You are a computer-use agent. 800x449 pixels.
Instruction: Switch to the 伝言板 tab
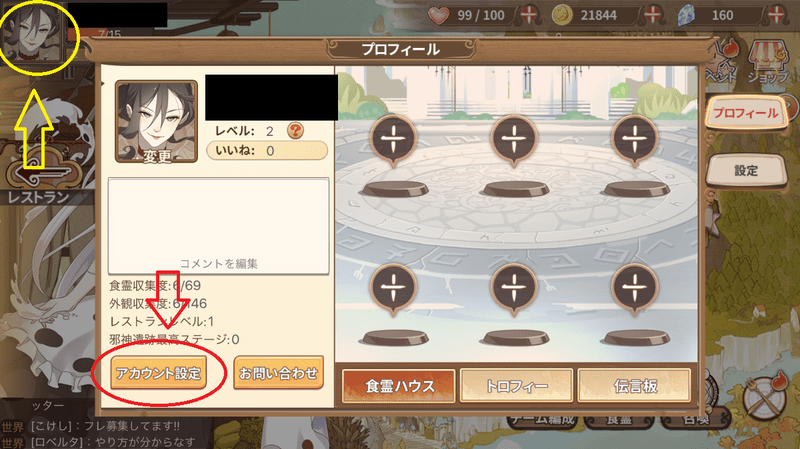(x=634, y=386)
